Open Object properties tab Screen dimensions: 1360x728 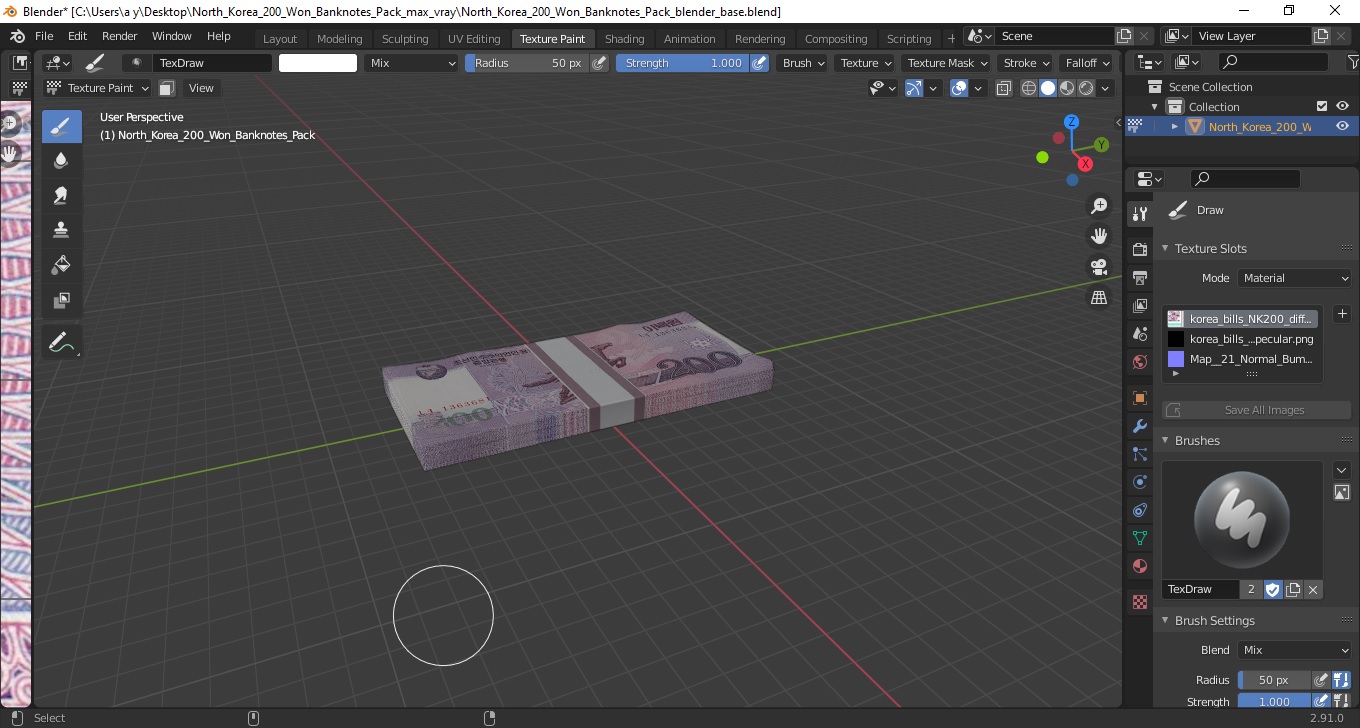[1139, 398]
